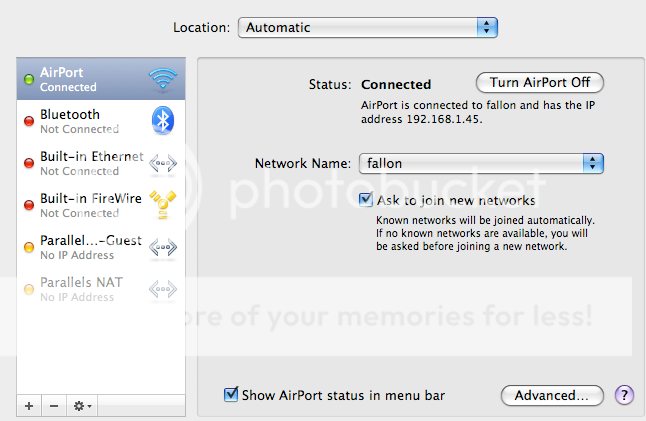Open the gear action menu
Viewport: 646px width, 421px height.
[82, 406]
